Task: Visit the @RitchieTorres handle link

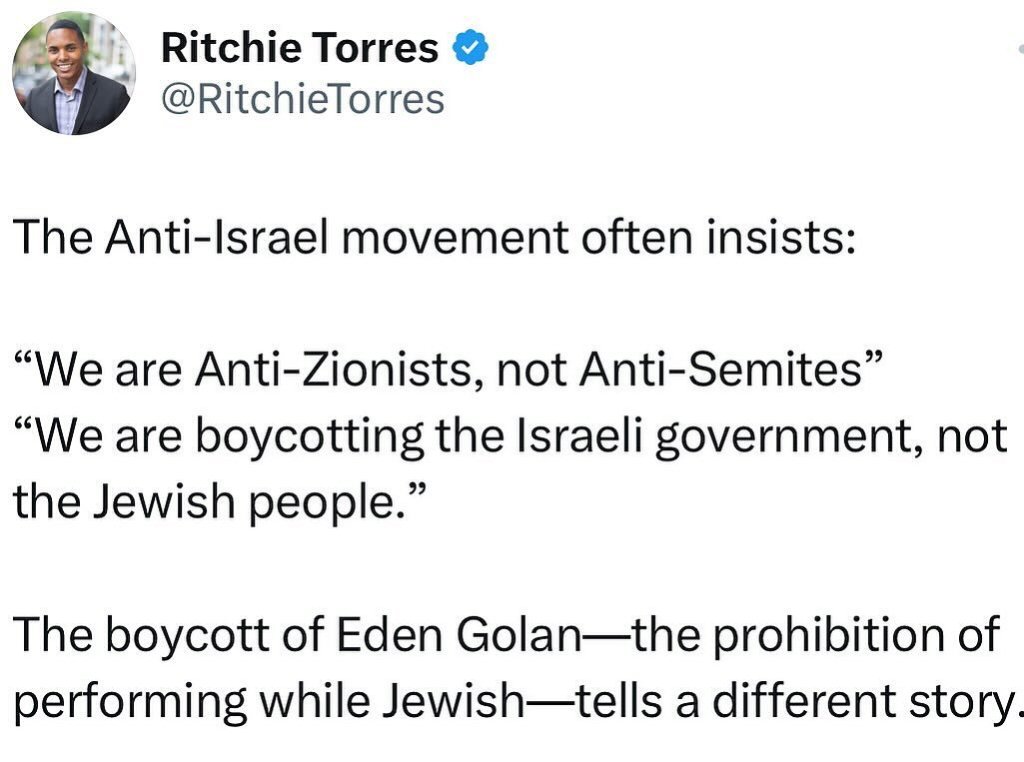Action: (x=302, y=100)
